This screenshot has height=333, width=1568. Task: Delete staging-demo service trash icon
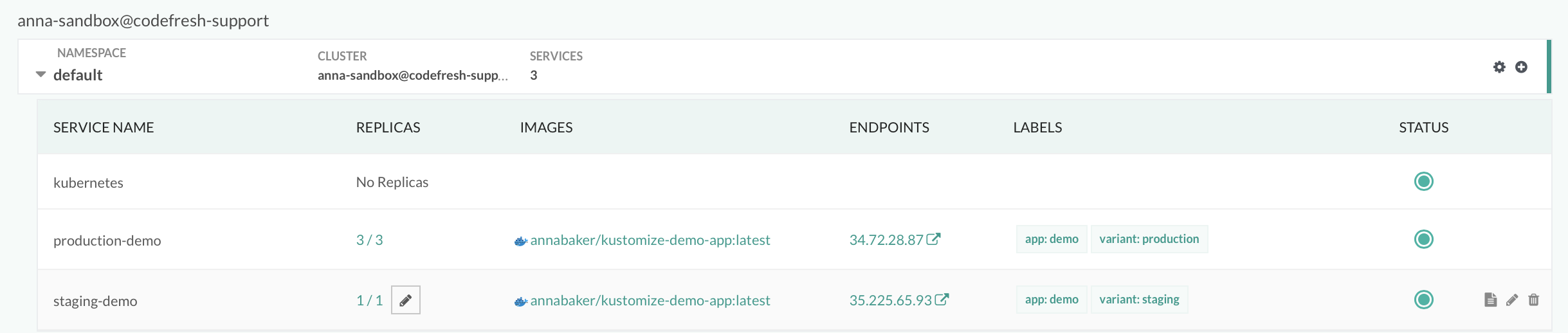[x=1534, y=300]
